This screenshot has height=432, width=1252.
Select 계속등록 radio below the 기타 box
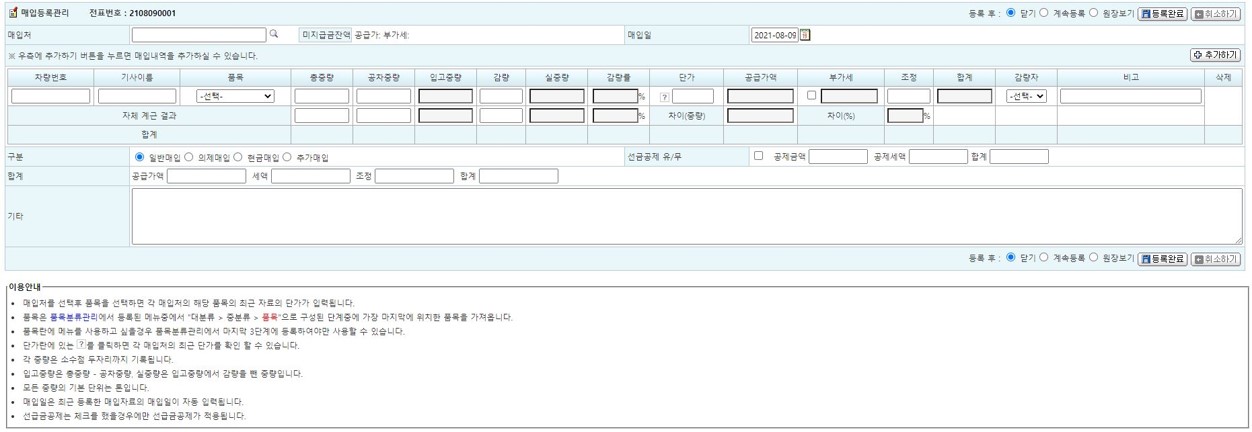1044,258
